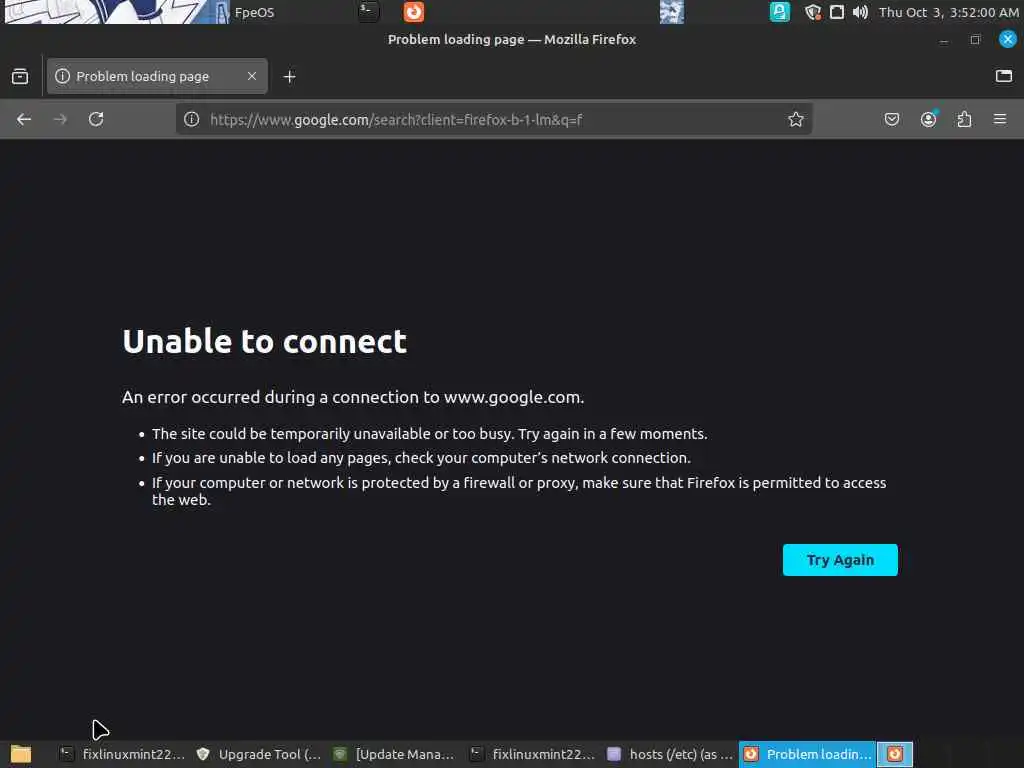Open the Extensions puzzle icon

click(964, 119)
